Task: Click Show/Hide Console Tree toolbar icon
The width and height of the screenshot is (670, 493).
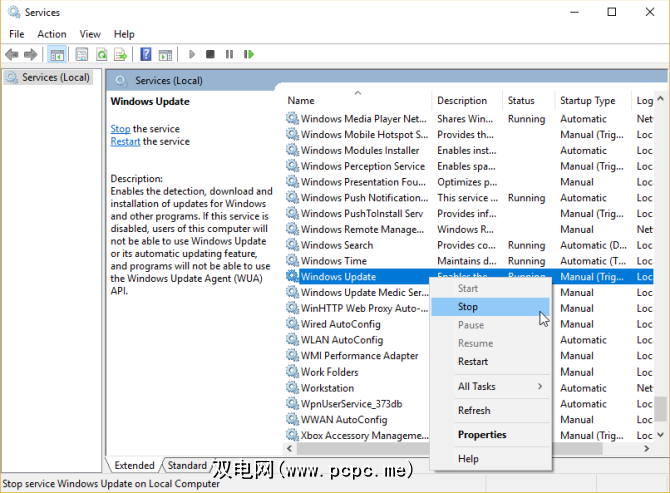Action: pyautogui.click(x=57, y=54)
